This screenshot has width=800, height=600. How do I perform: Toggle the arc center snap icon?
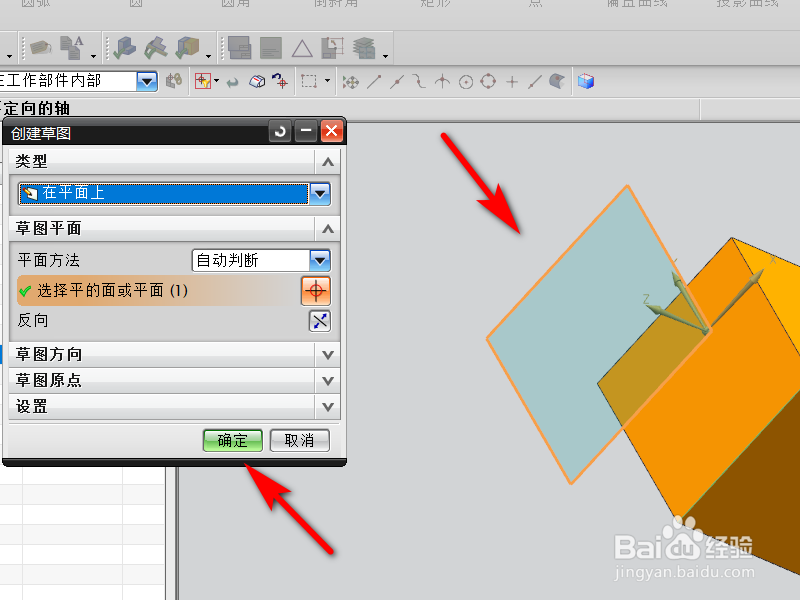(466, 82)
